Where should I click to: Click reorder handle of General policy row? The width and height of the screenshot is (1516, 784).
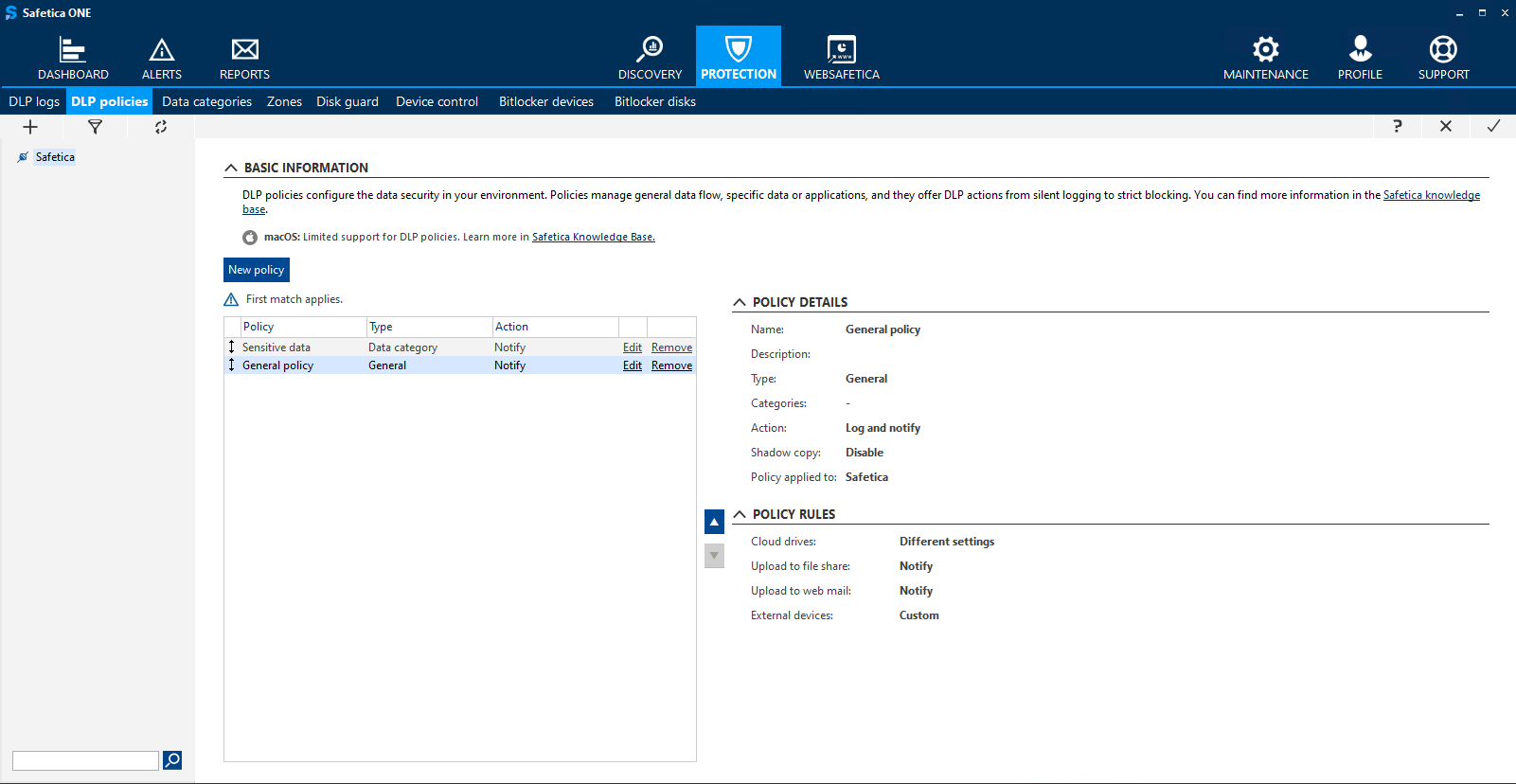coord(231,365)
